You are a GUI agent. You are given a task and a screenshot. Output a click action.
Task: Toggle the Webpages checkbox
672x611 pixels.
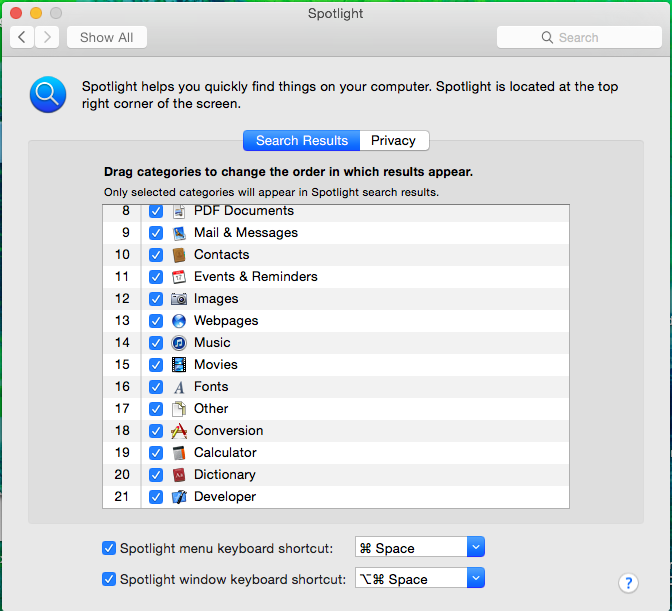click(x=156, y=321)
